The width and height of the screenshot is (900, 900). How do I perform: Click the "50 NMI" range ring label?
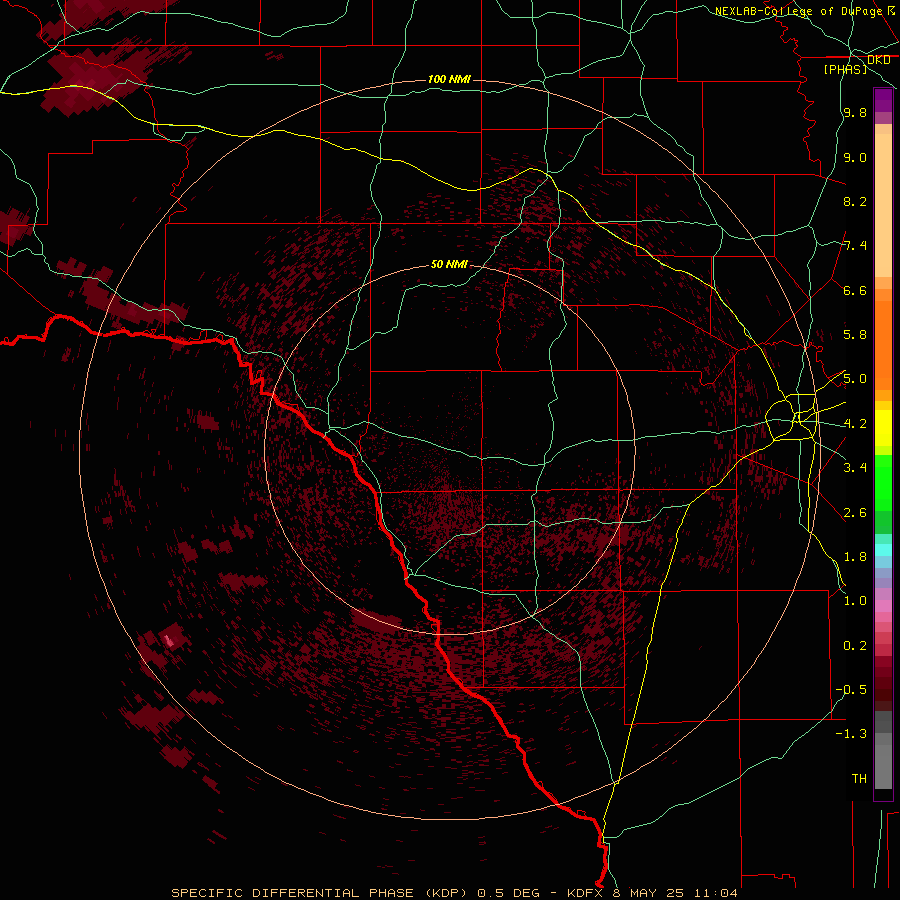pyautogui.click(x=449, y=265)
